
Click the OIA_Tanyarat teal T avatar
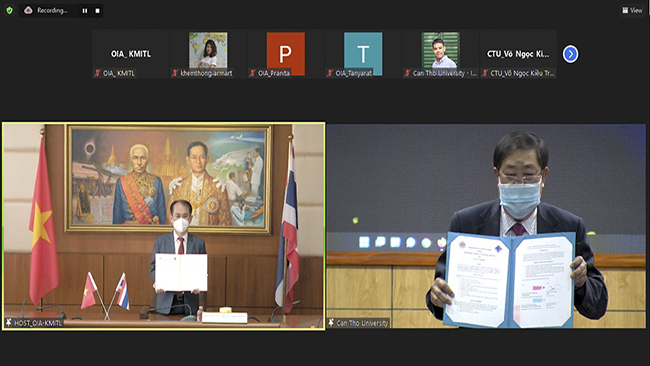[363, 54]
